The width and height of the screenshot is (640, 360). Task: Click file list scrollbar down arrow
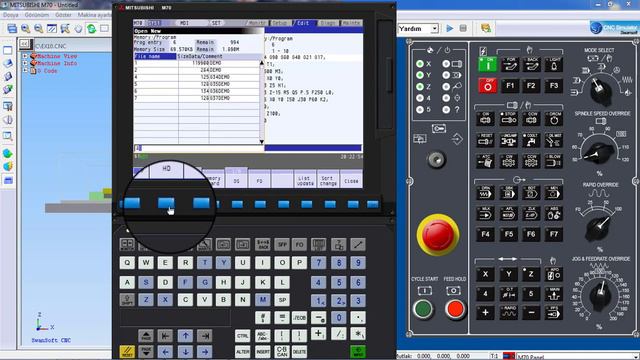262,142
